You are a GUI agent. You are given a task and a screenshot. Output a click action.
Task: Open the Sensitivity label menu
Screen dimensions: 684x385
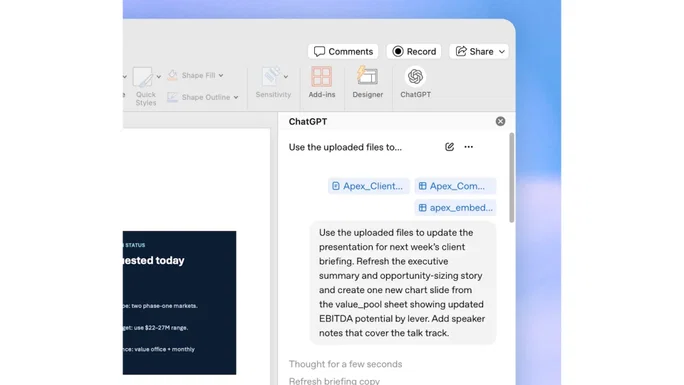274,82
